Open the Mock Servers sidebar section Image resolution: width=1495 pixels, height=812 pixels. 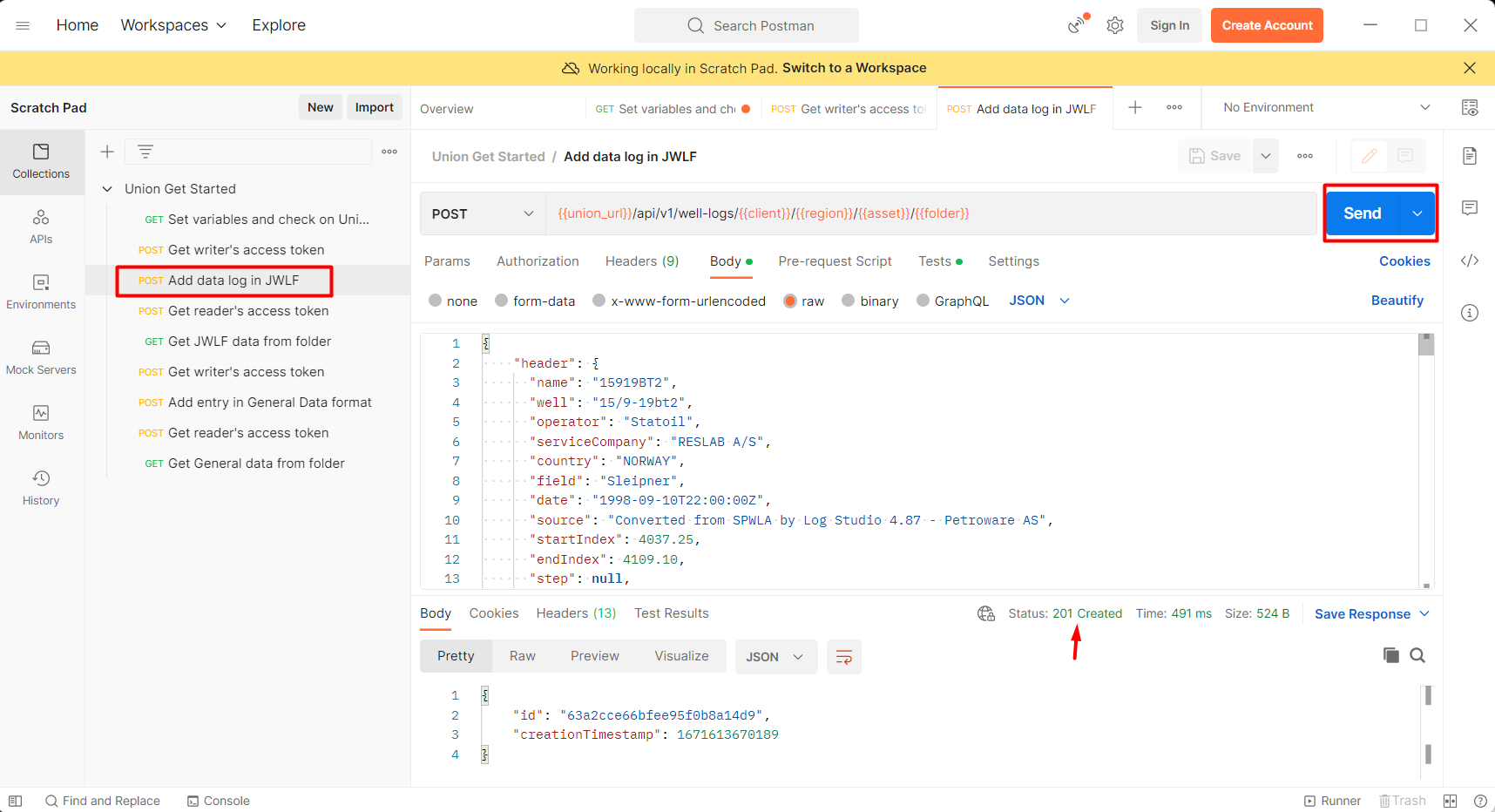[41, 357]
